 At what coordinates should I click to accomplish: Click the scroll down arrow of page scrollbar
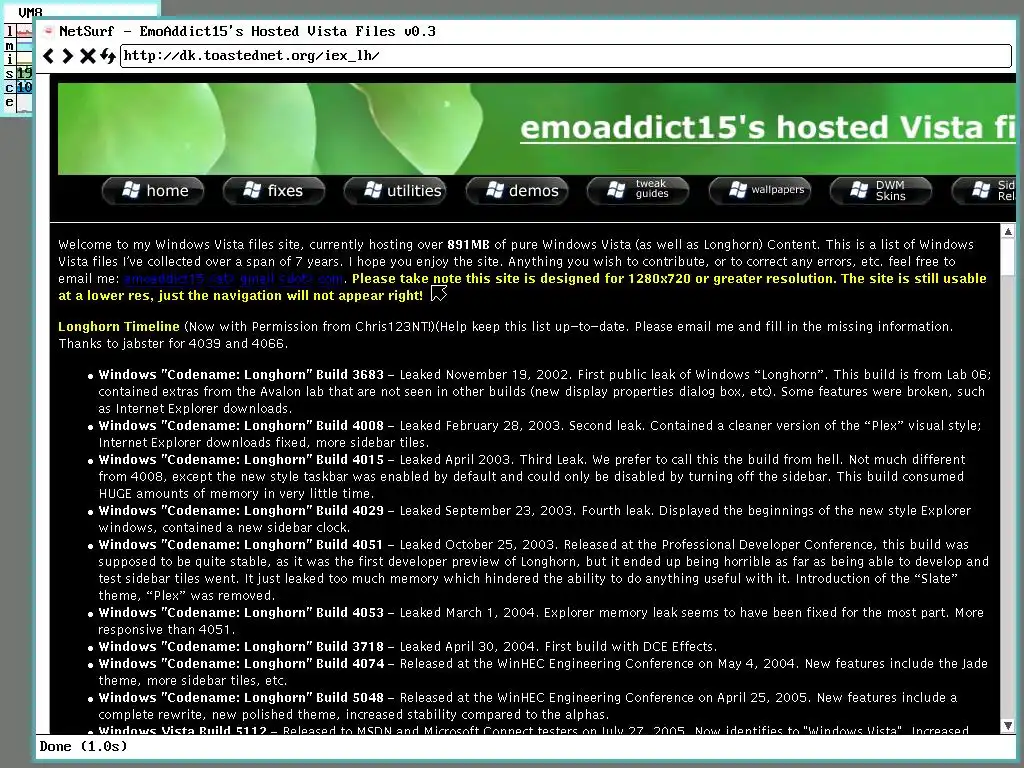coord(1008,726)
